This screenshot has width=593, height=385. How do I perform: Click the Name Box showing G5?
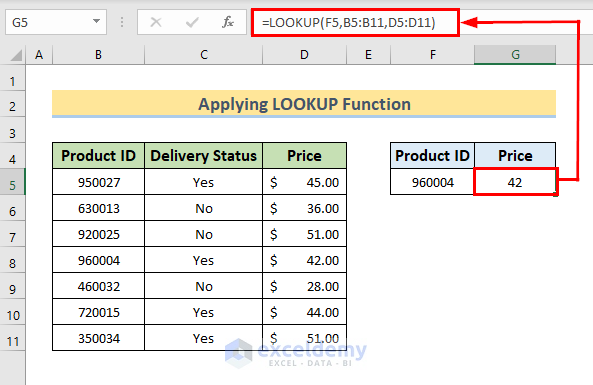point(56,22)
